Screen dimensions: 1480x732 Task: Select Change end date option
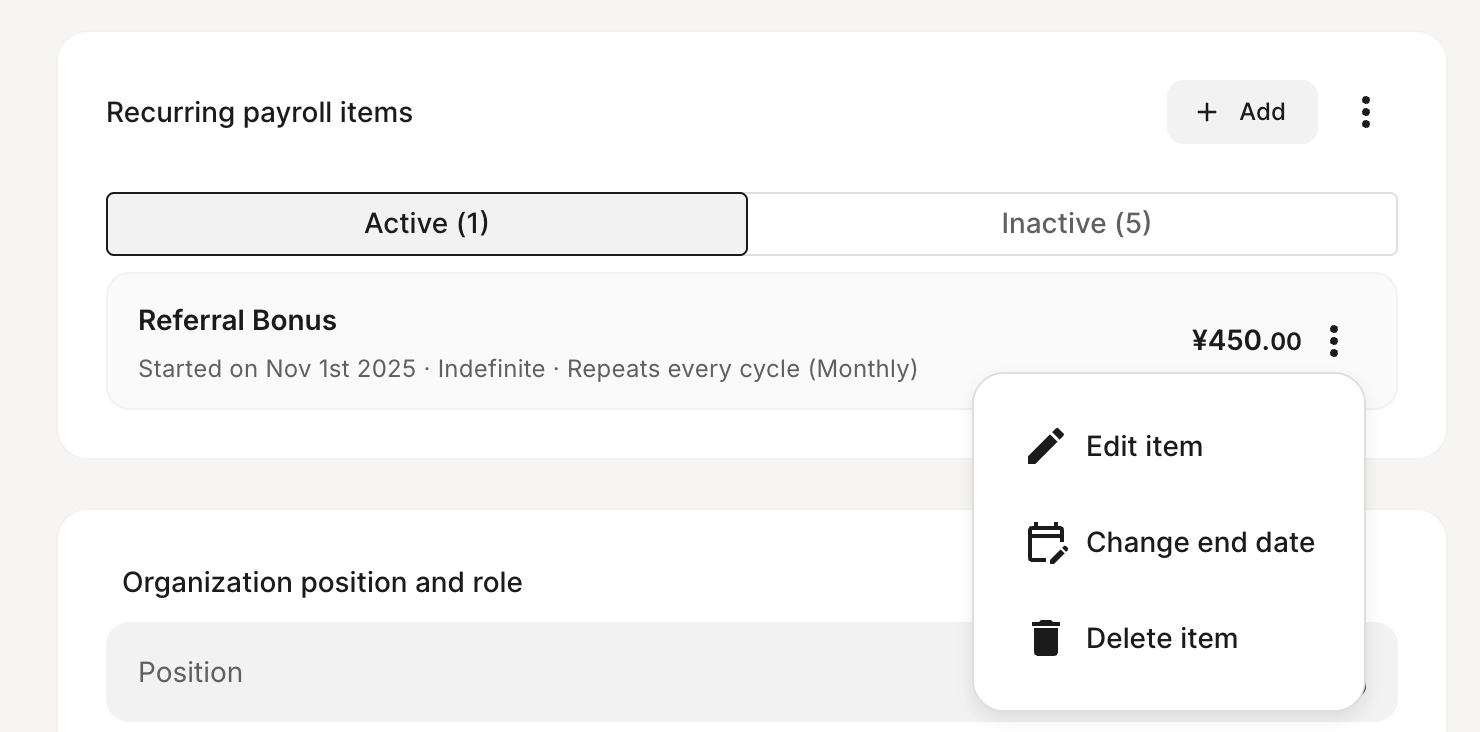pyautogui.click(x=1200, y=542)
